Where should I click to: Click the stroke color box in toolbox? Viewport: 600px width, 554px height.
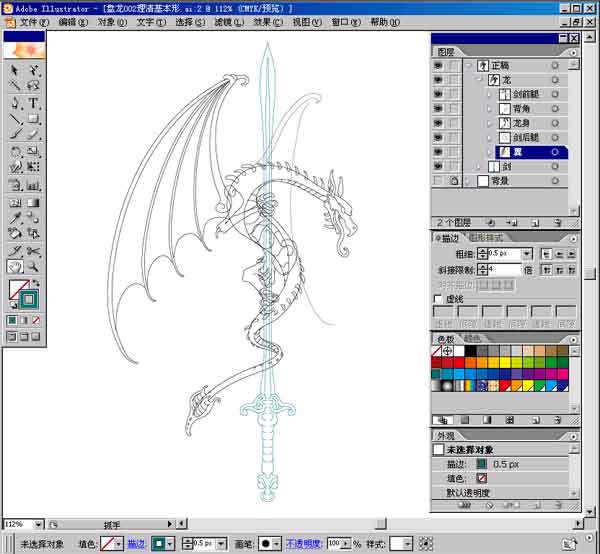[29, 299]
